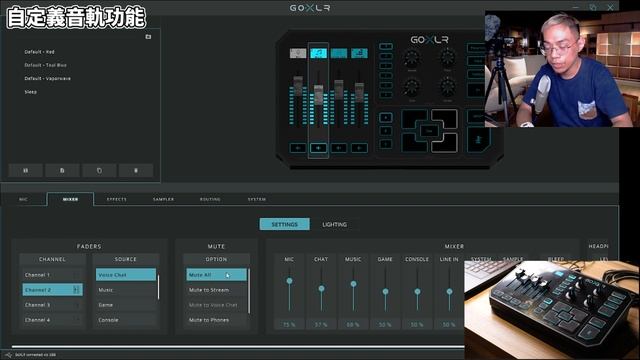Choose Mute to Stream option

(217, 290)
